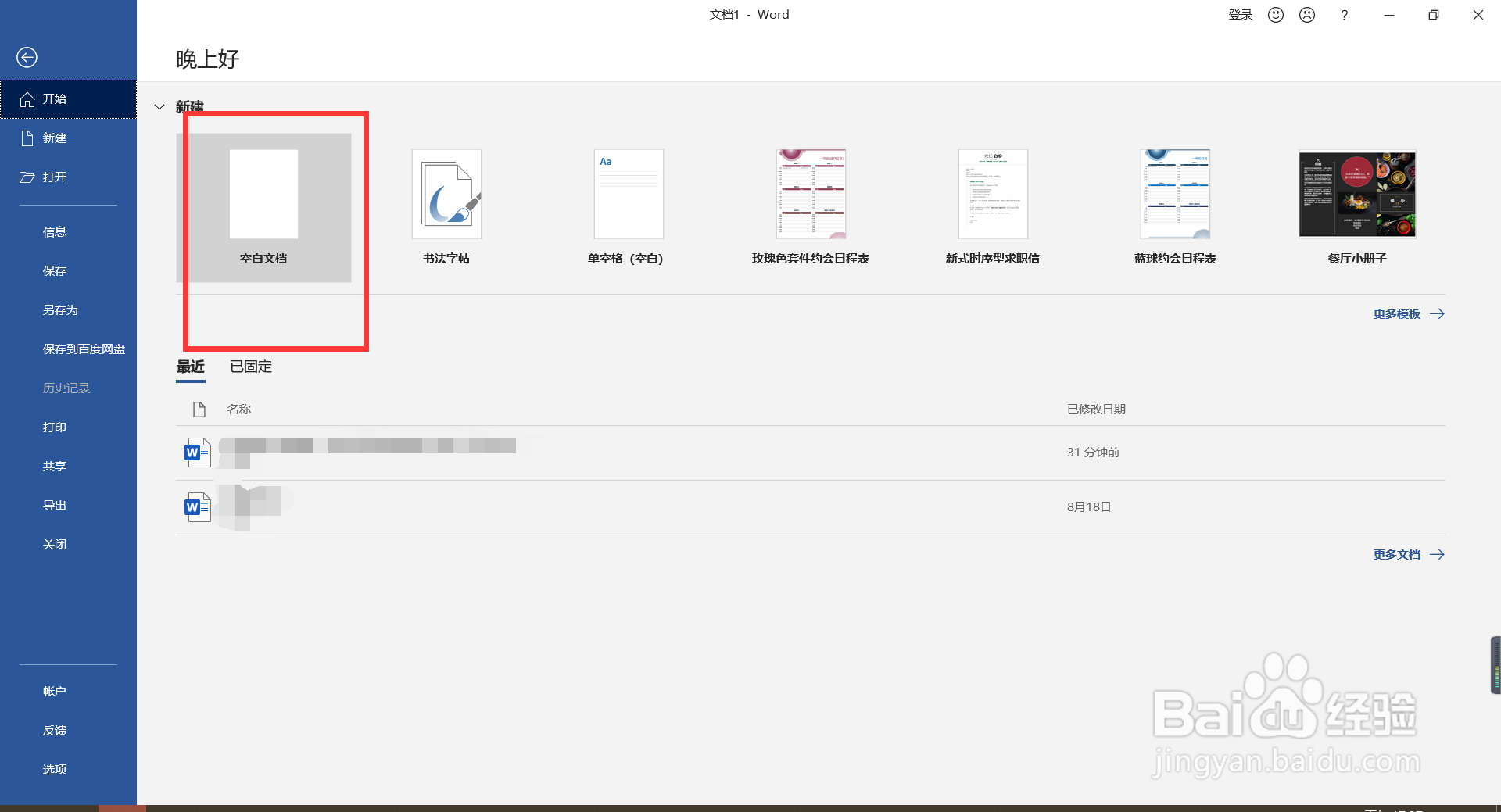Image resolution: width=1501 pixels, height=812 pixels.
Task: Pick the 玫瑰色套件约会日程表 template
Action: coord(811,208)
